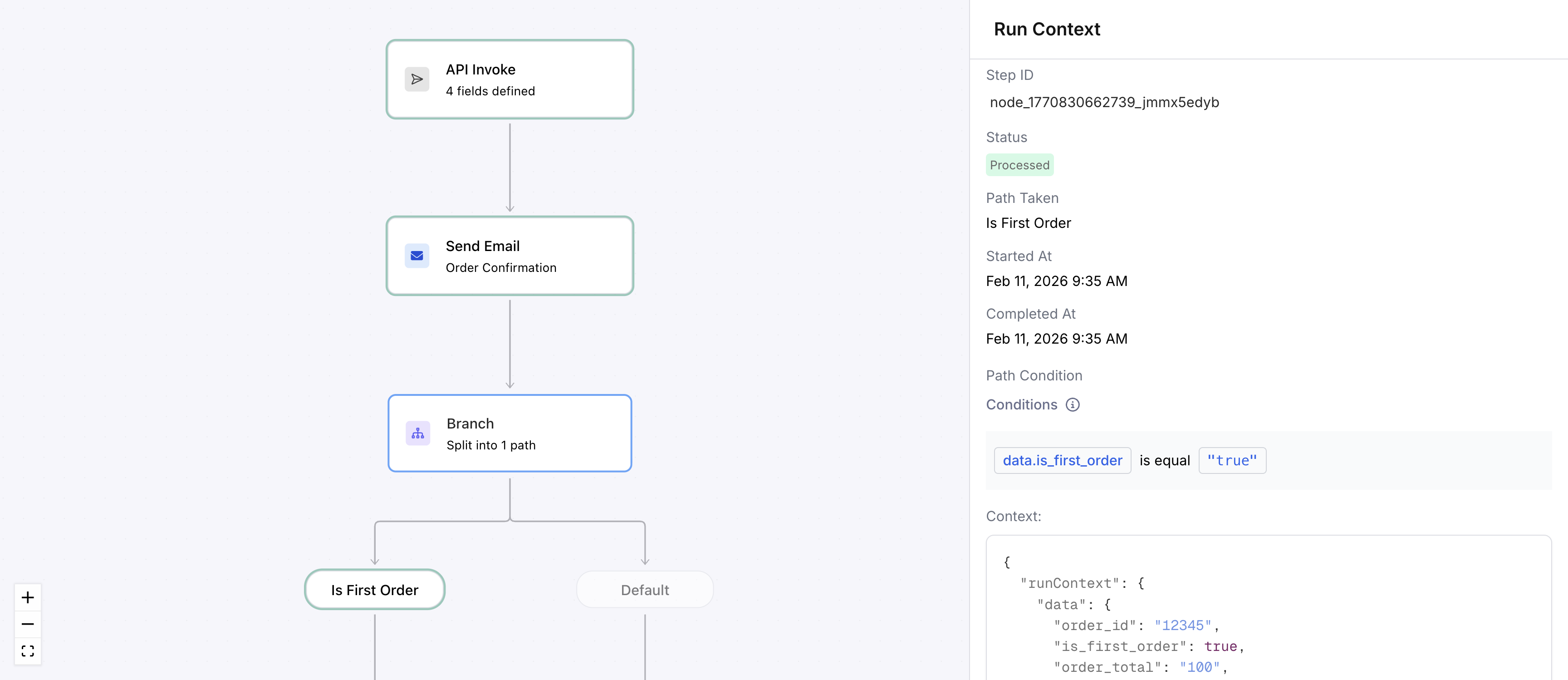Screen dimensions: 1568x680
Task: Click the Path Taken value Is First Order
Action: click(1028, 223)
